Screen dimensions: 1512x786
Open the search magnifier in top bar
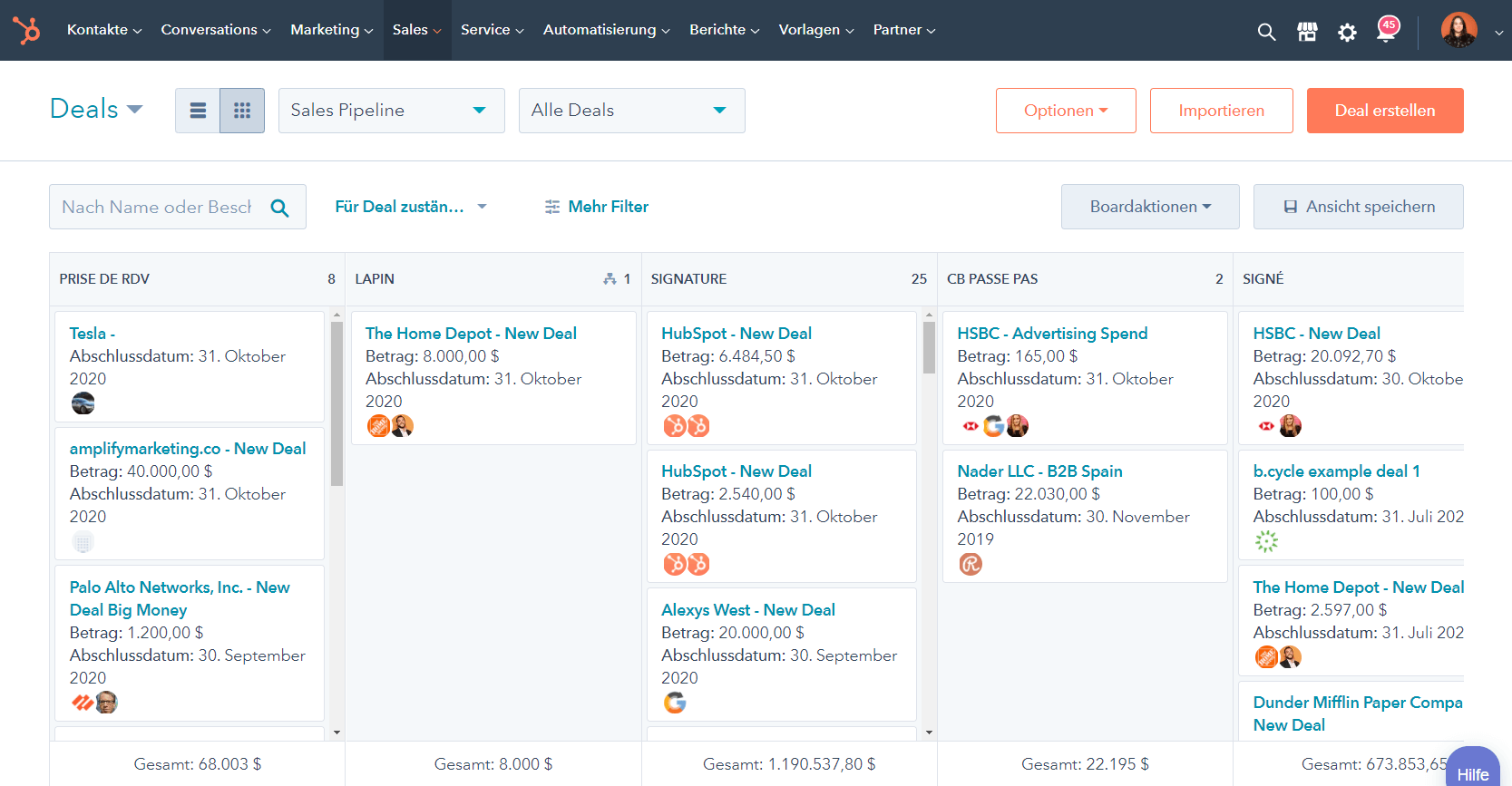pyautogui.click(x=1266, y=32)
